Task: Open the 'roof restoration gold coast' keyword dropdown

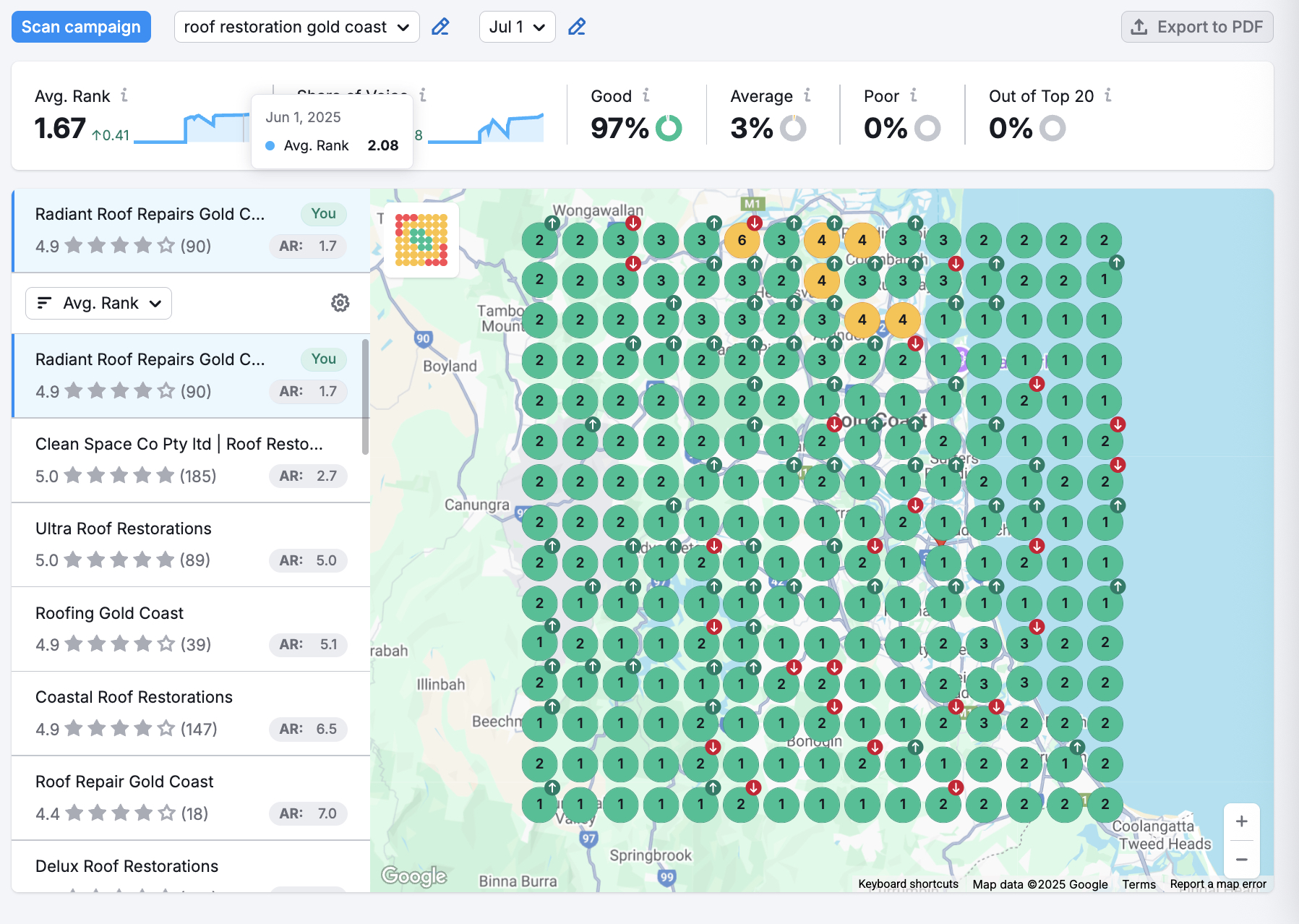Action: click(296, 27)
